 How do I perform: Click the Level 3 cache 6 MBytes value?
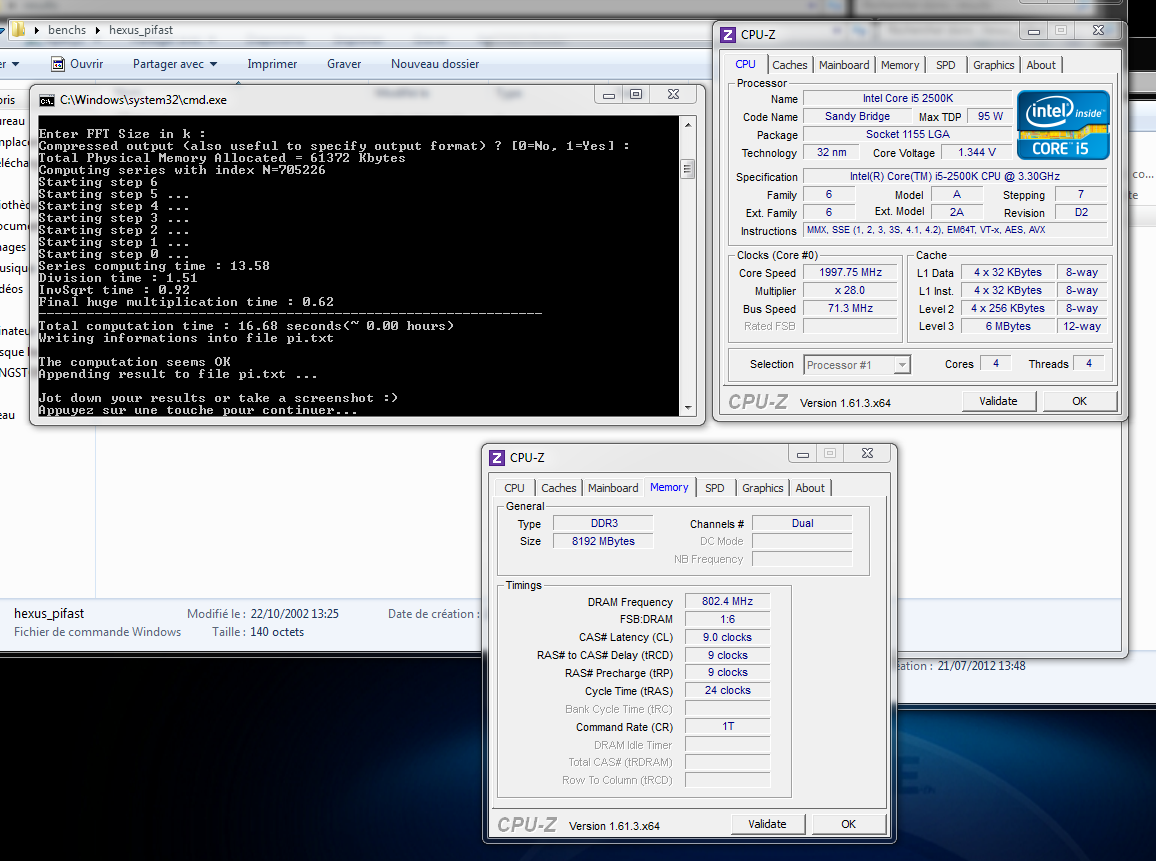(1008, 327)
